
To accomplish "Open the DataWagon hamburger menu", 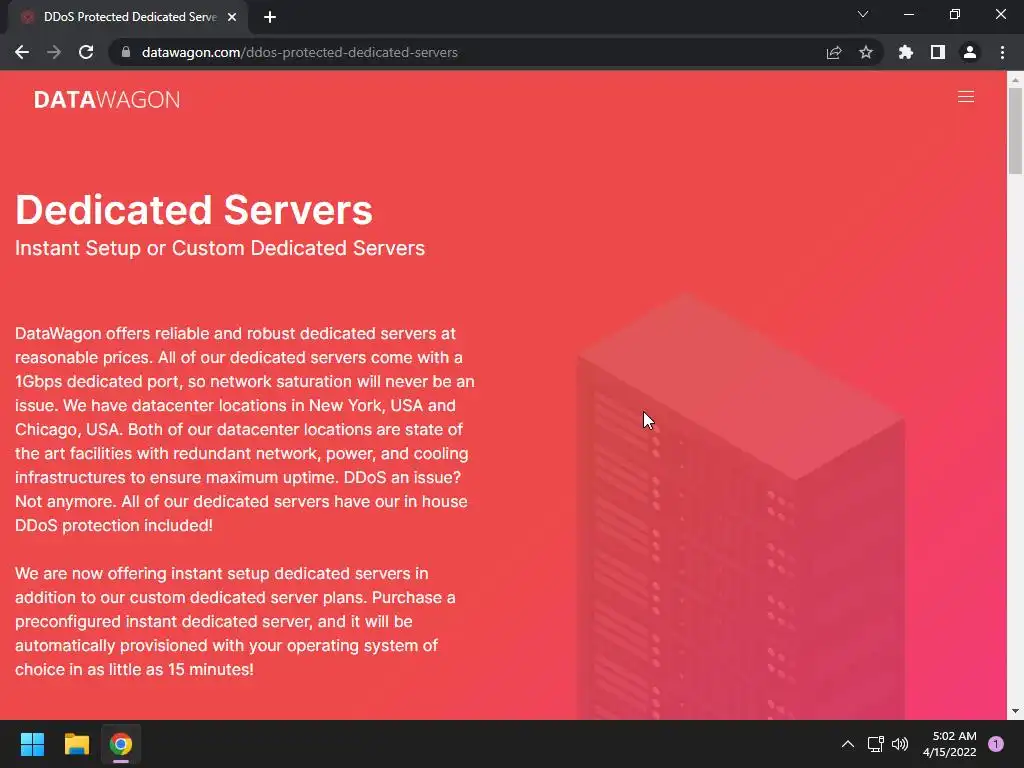I will 966,97.
